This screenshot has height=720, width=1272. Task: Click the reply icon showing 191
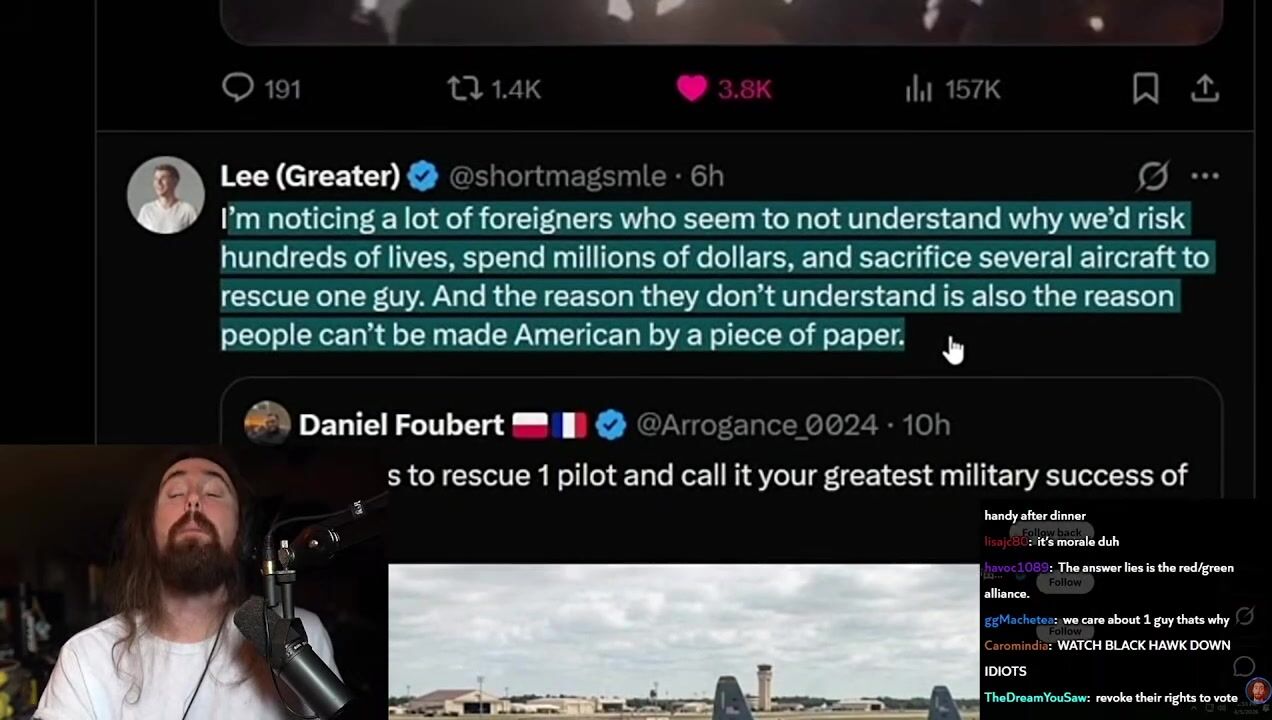click(x=238, y=88)
